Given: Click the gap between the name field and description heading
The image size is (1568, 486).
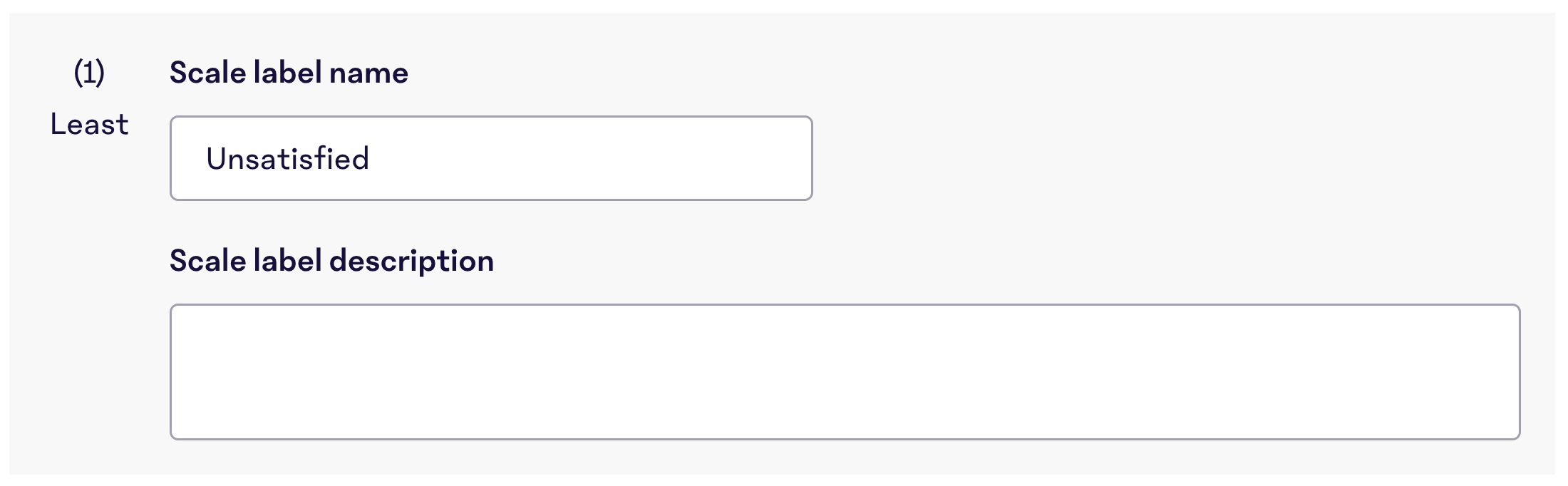Looking at the screenshot, I should coord(491,222).
